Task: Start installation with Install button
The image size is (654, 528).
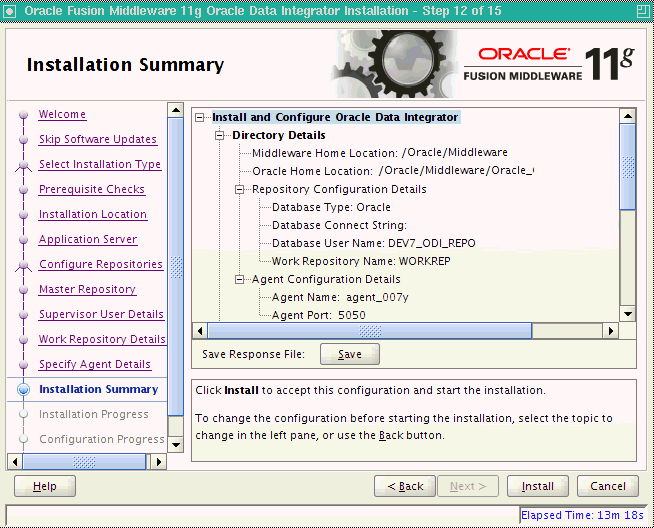Action: click(538, 486)
